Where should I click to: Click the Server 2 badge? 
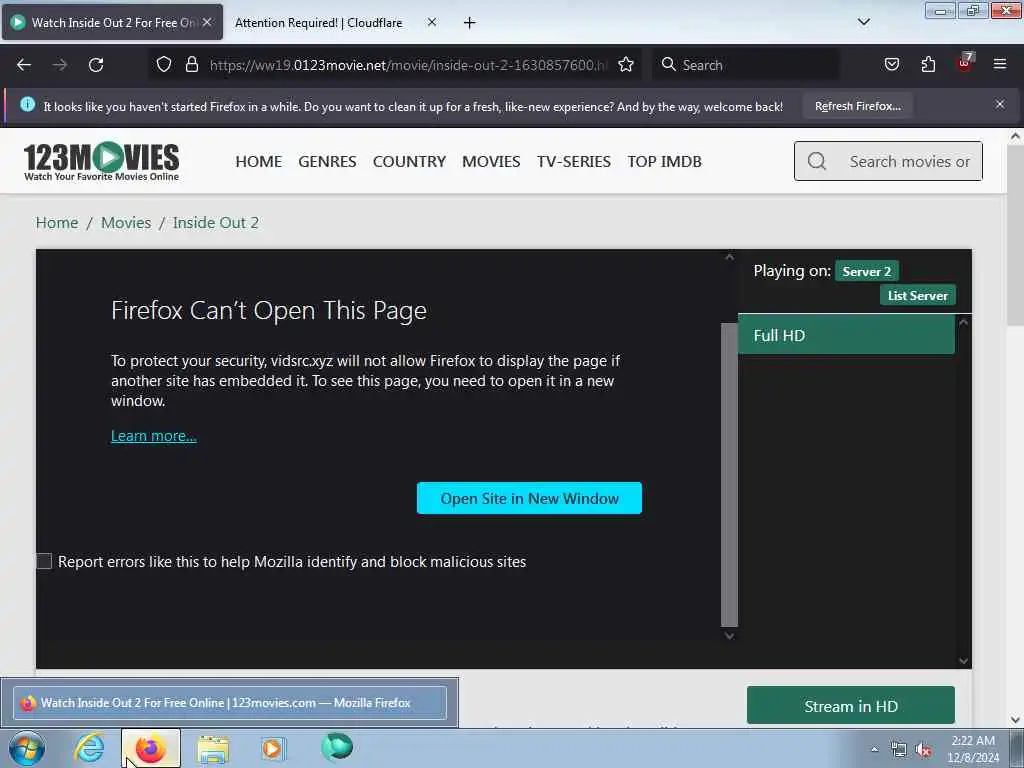(x=867, y=271)
